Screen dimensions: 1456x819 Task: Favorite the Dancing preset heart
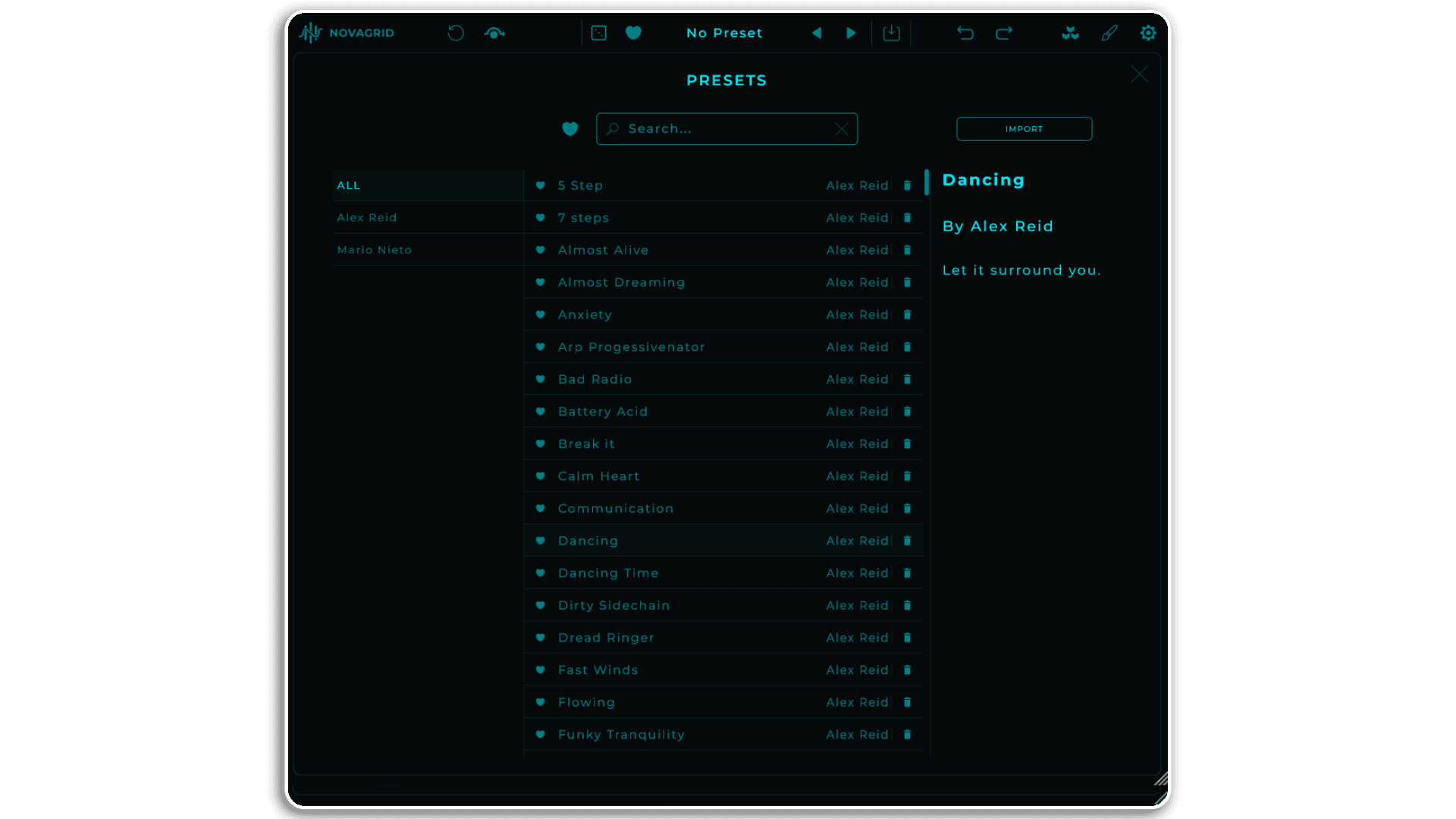(x=541, y=541)
